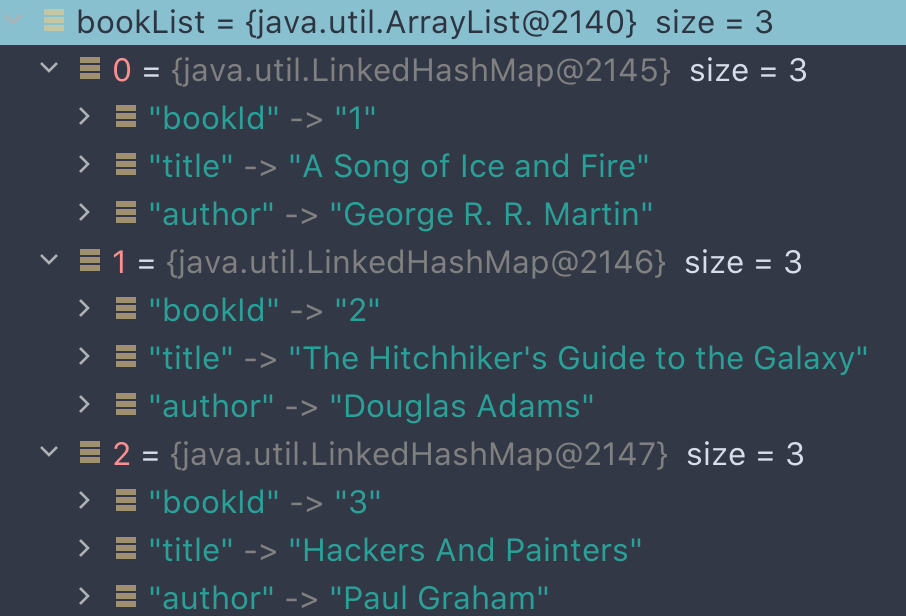
Task: Select the map icon beside element 2
Action: coord(90,454)
